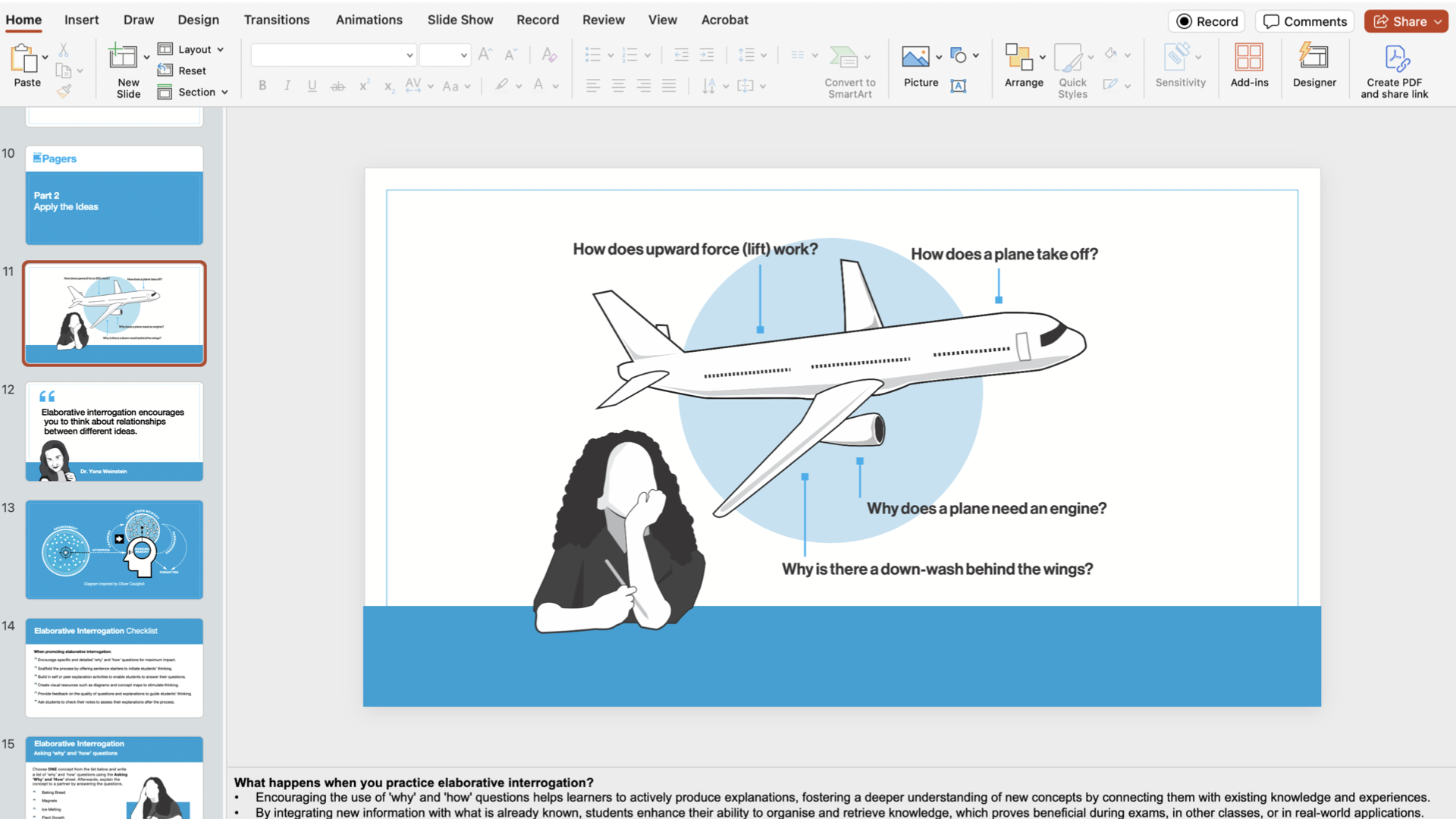Open the font name combo box
The height and width of the screenshot is (819, 1456).
click(x=334, y=55)
